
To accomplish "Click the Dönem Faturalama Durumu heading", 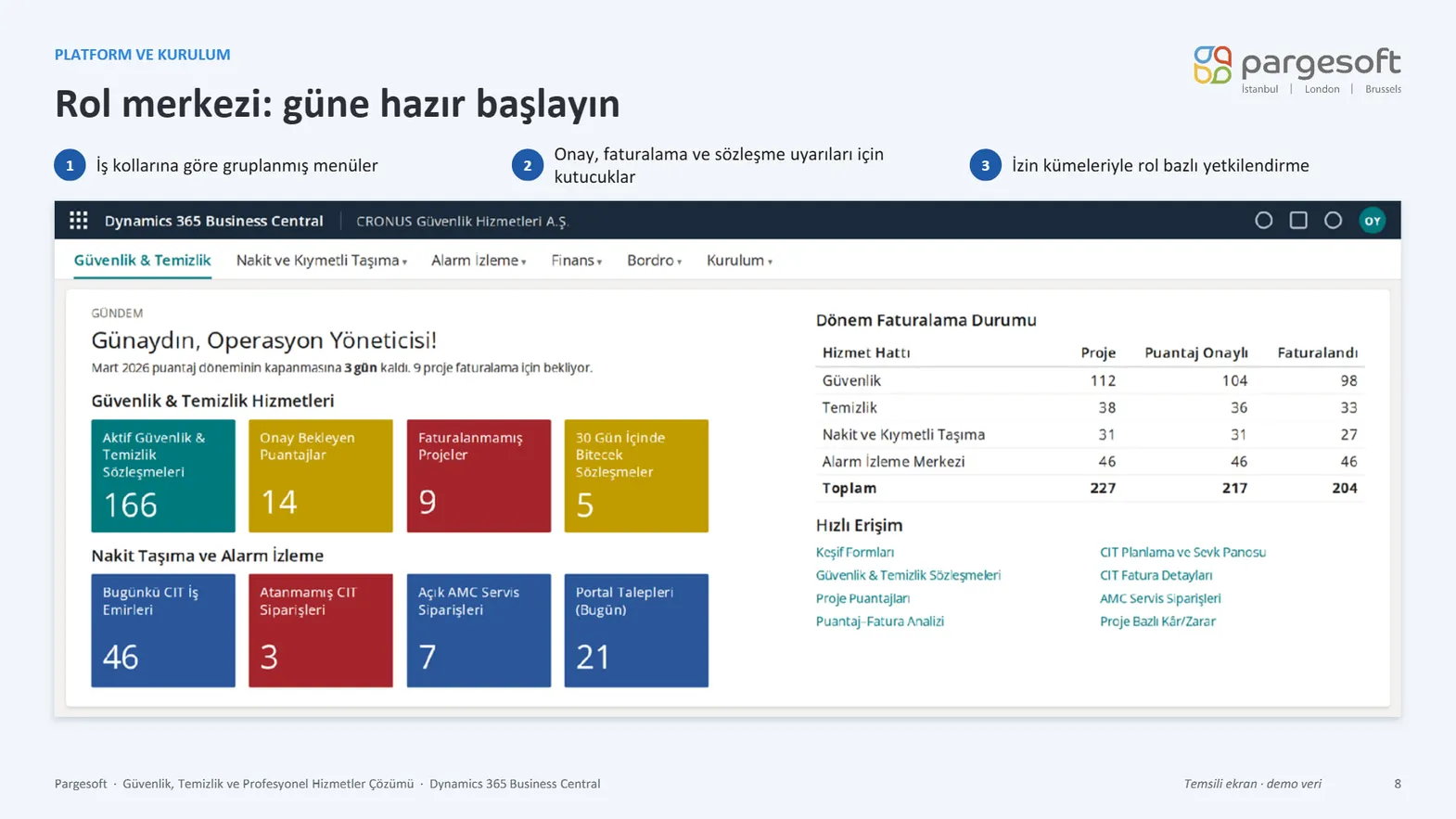I will click(x=926, y=320).
